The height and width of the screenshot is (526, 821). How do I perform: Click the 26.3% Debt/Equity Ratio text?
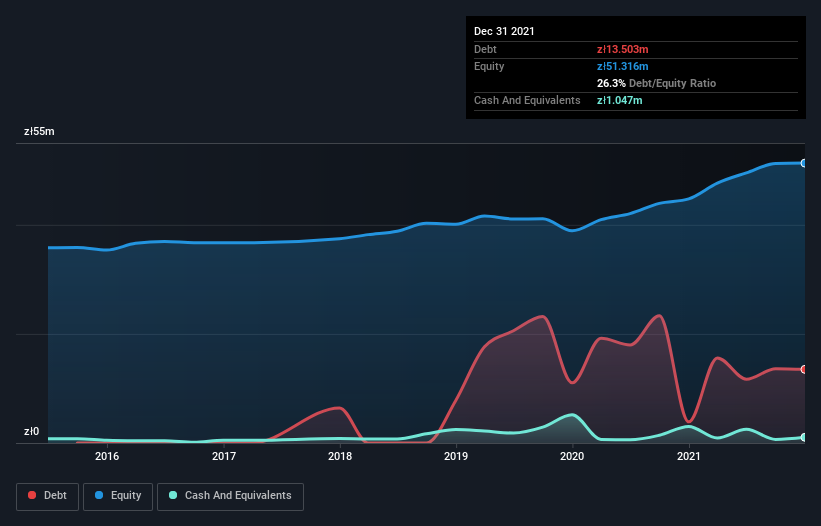(656, 83)
